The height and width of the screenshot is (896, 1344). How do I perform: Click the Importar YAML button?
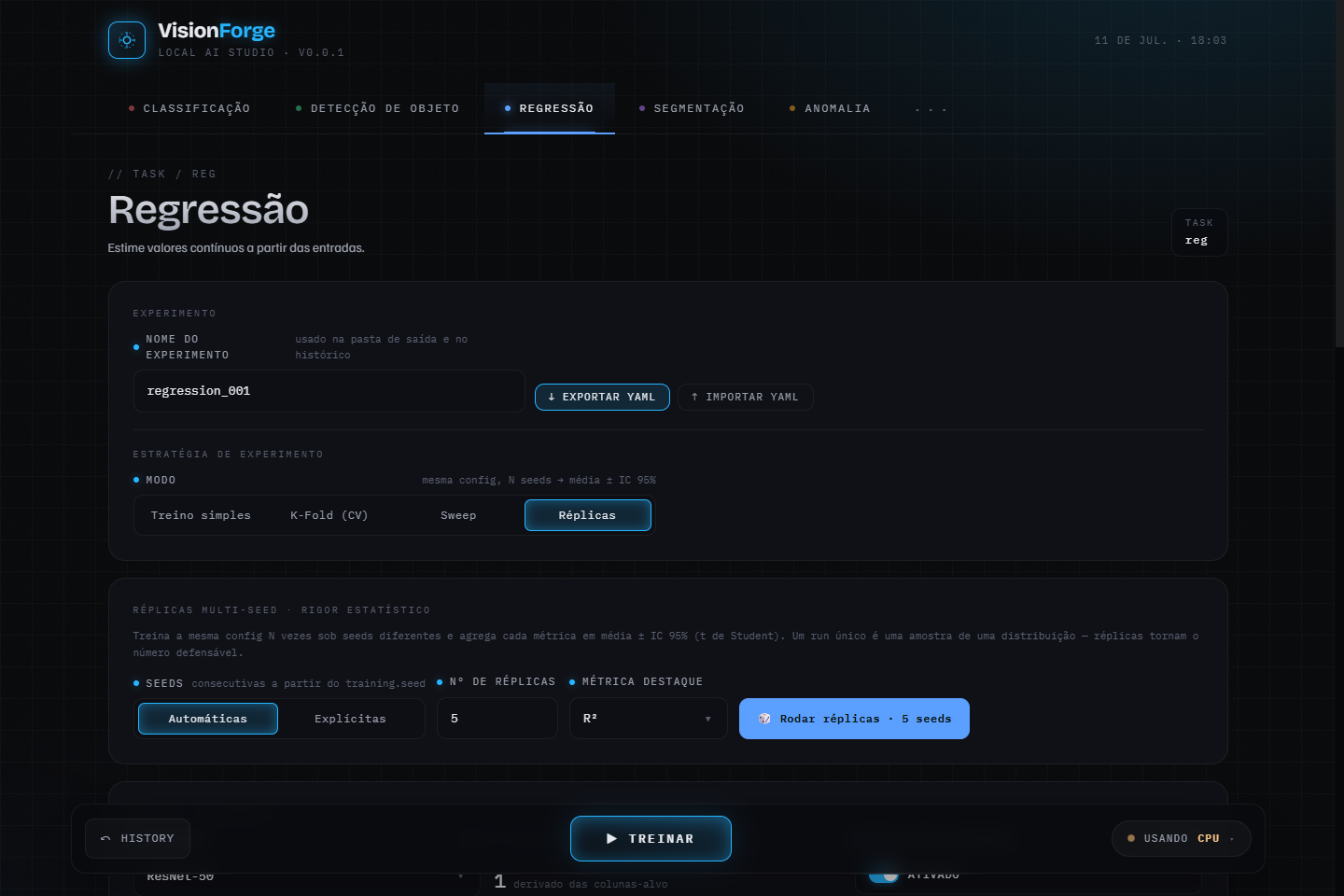click(745, 397)
